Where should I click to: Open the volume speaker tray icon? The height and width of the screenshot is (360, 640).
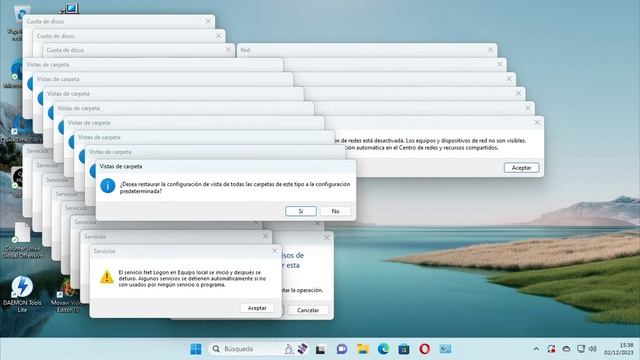pyautogui.click(x=593, y=349)
